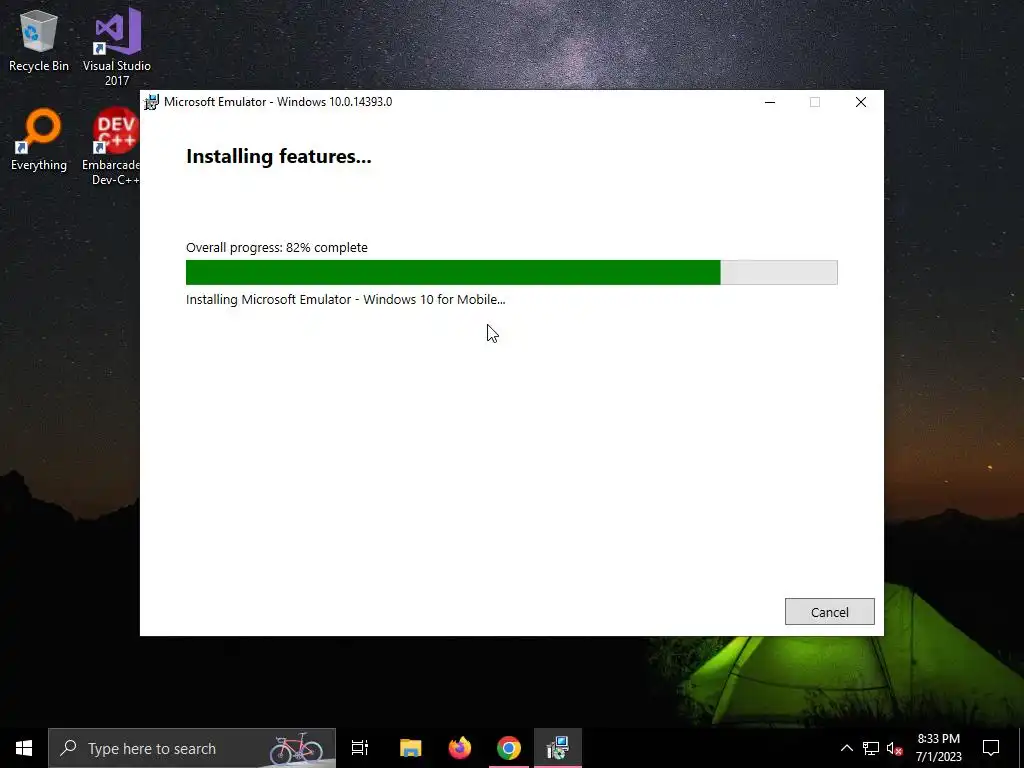Click the muted volume tray icon
1024x768 pixels.
pyautogui.click(x=895, y=748)
